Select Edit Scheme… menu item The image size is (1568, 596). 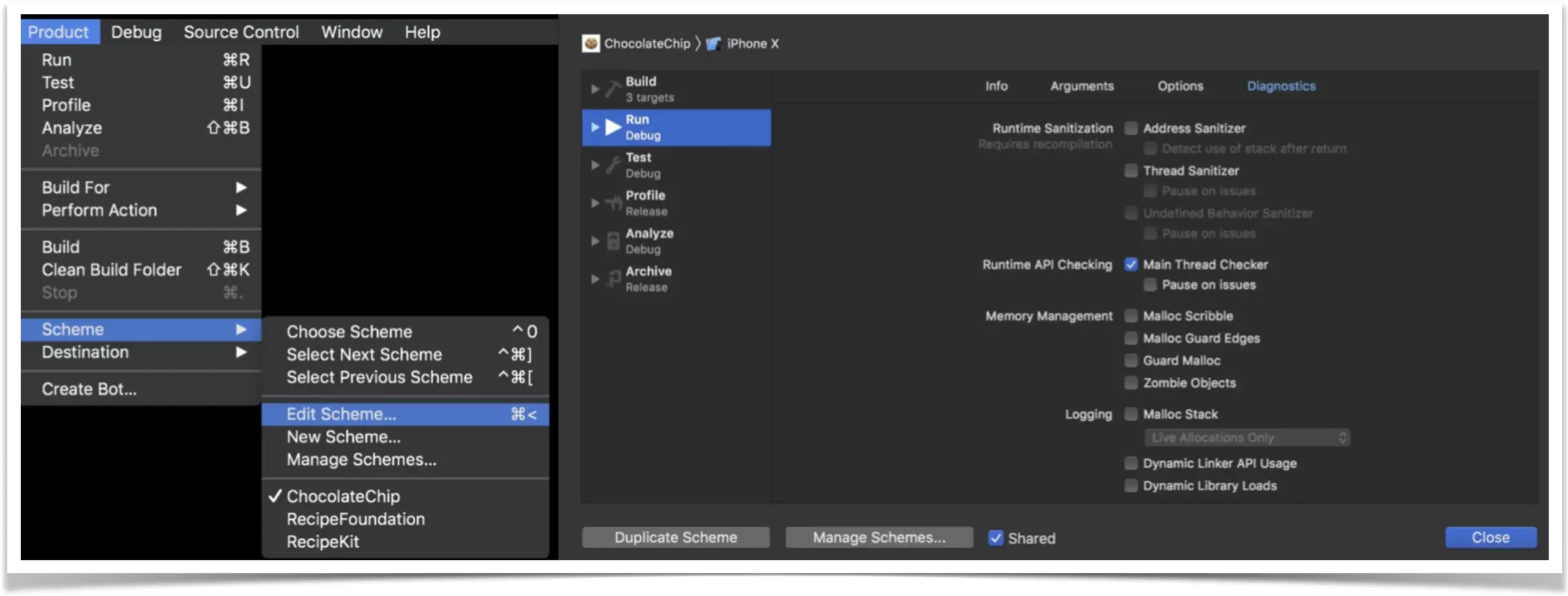pyautogui.click(x=406, y=414)
